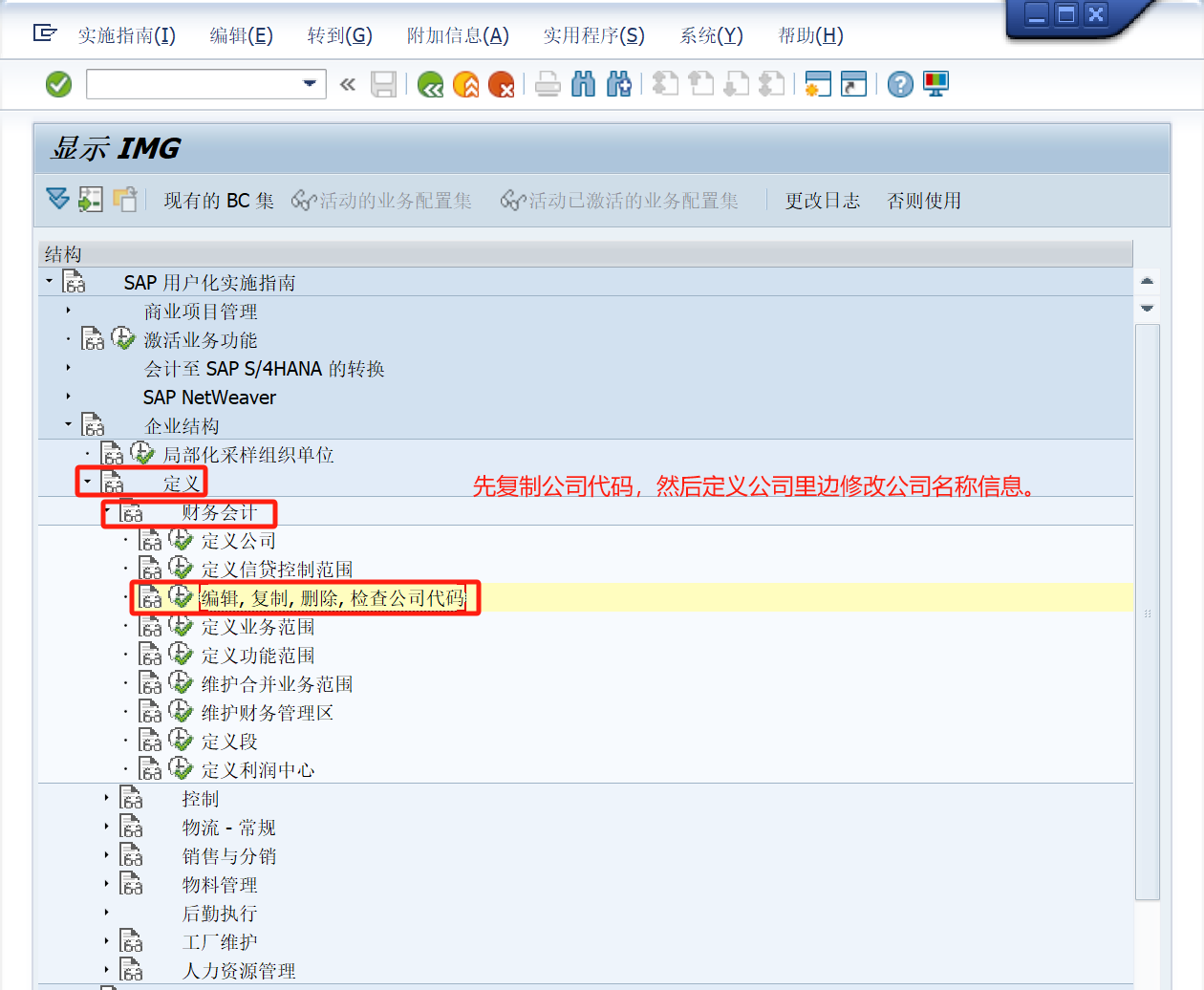Click the 现有的 BC 集 button
The width and height of the screenshot is (1204, 990).
click(219, 201)
